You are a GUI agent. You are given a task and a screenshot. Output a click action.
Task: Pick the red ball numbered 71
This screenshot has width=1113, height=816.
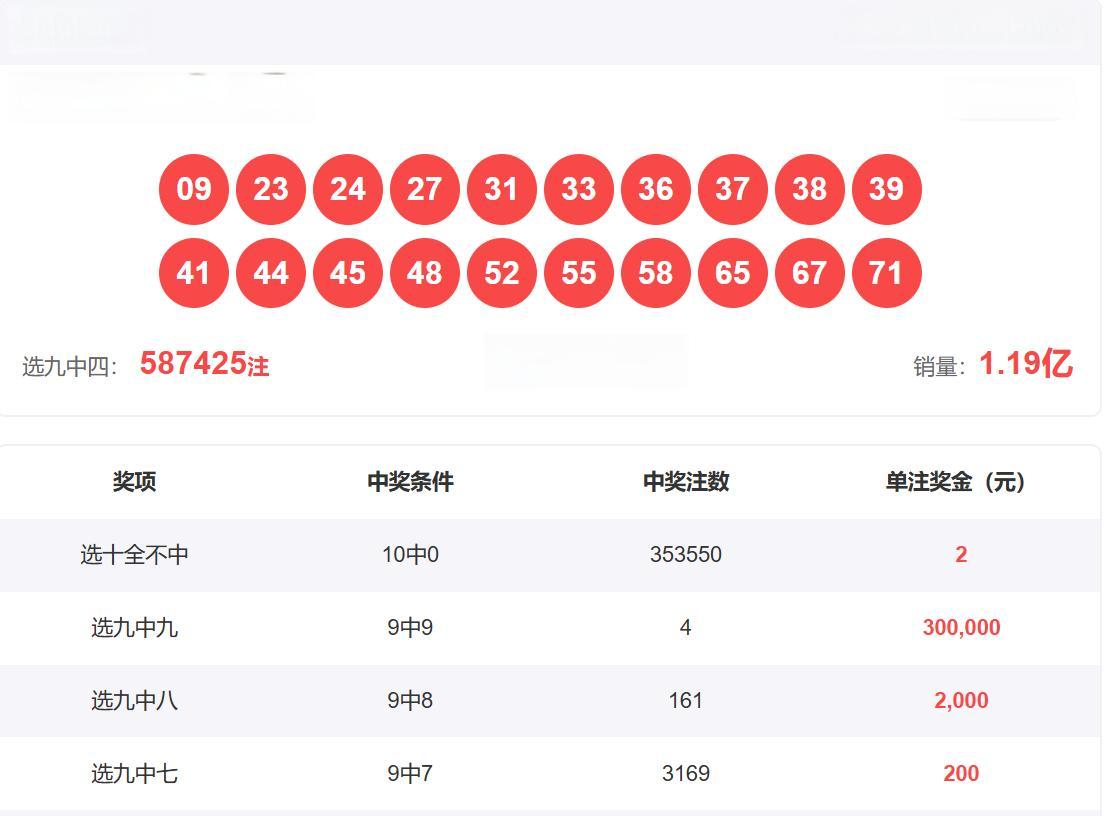coord(886,273)
